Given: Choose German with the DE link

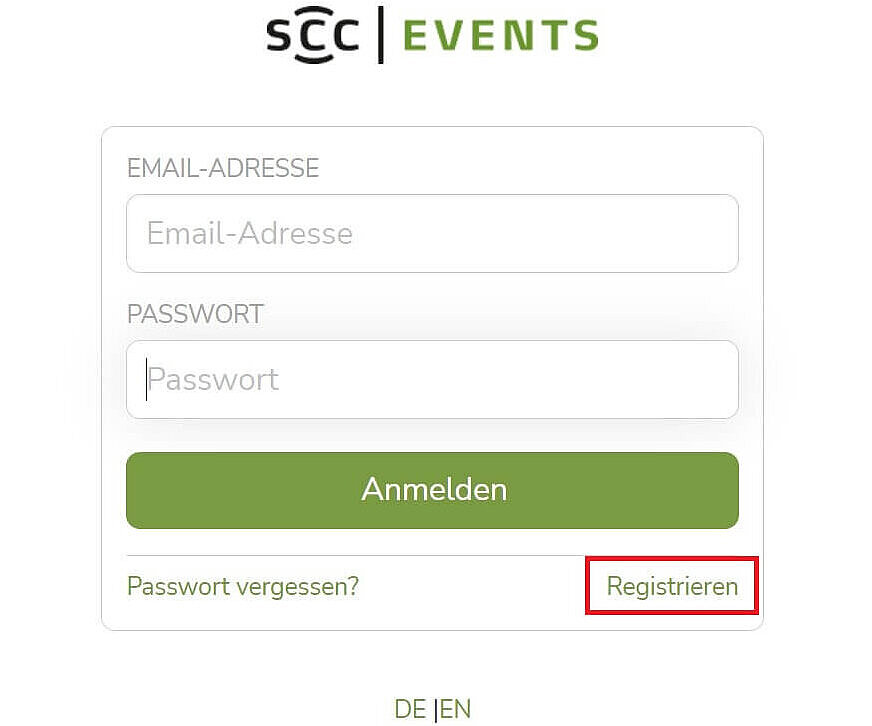Looking at the screenshot, I should (410, 709).
